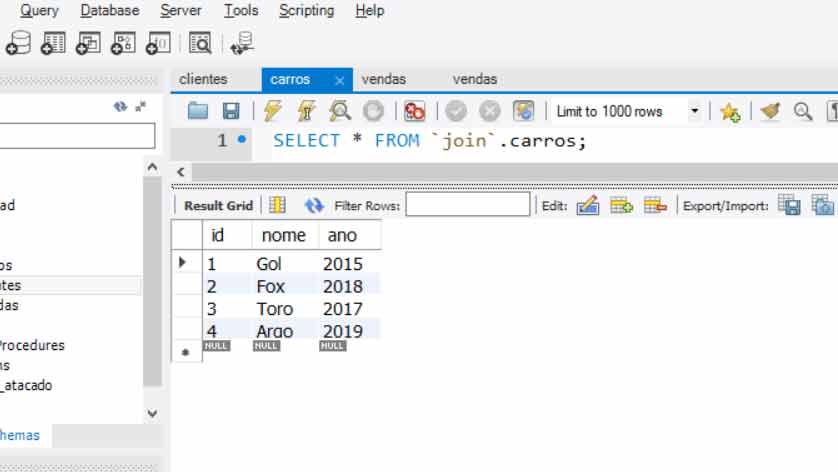Click the NULL cell under nome column
Image resolution: width=838 pixels, height=472 pixels.
[266, 346]
